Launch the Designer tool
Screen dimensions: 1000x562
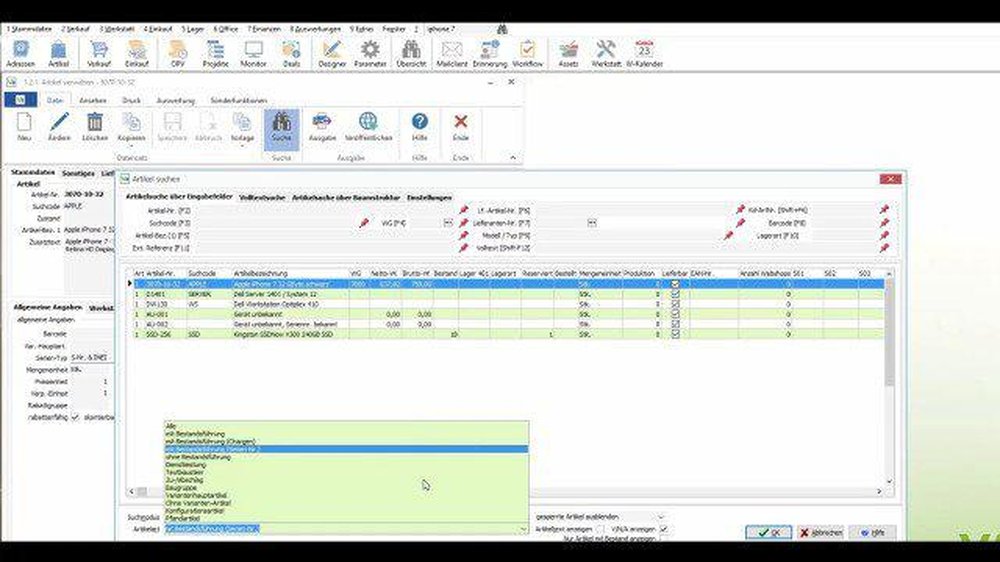332,54
